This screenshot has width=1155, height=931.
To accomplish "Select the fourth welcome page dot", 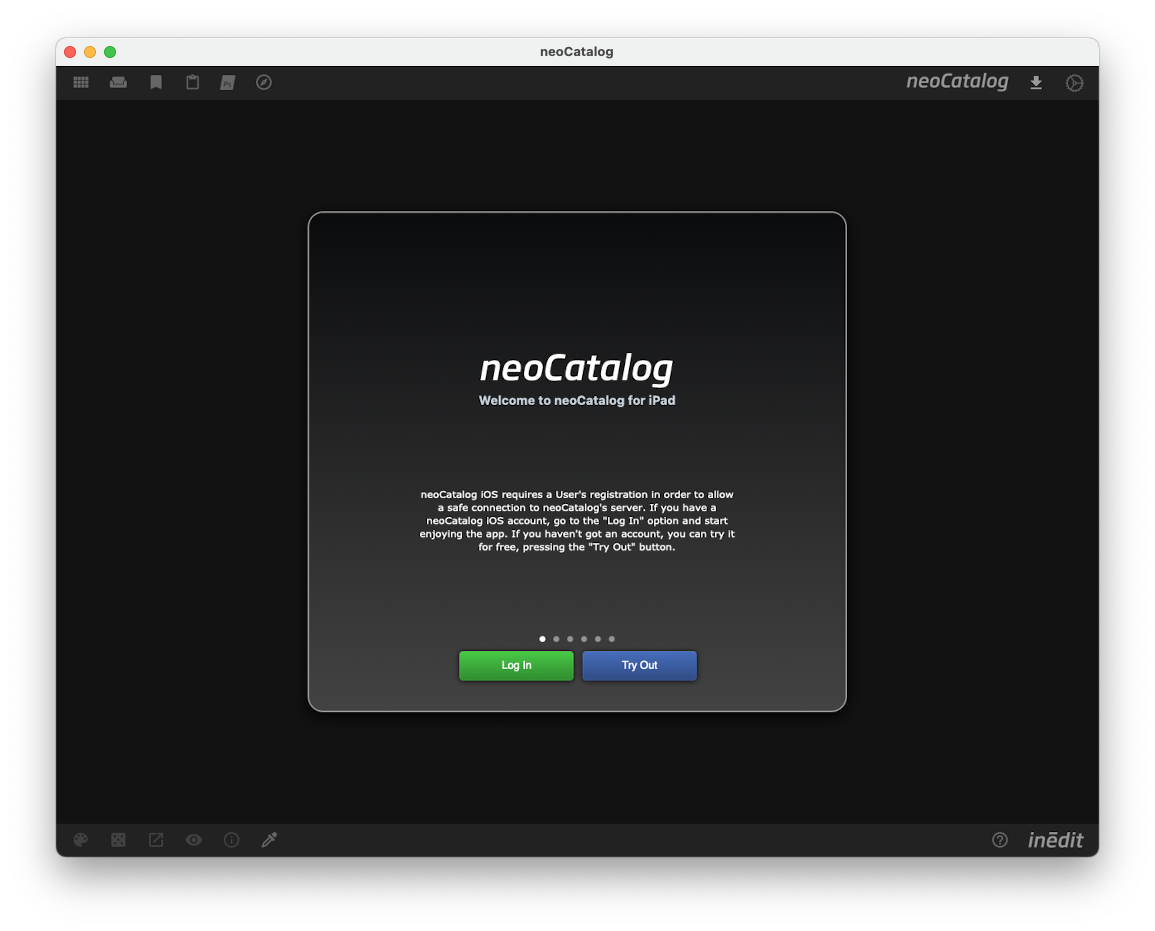I will click(584, 639).
